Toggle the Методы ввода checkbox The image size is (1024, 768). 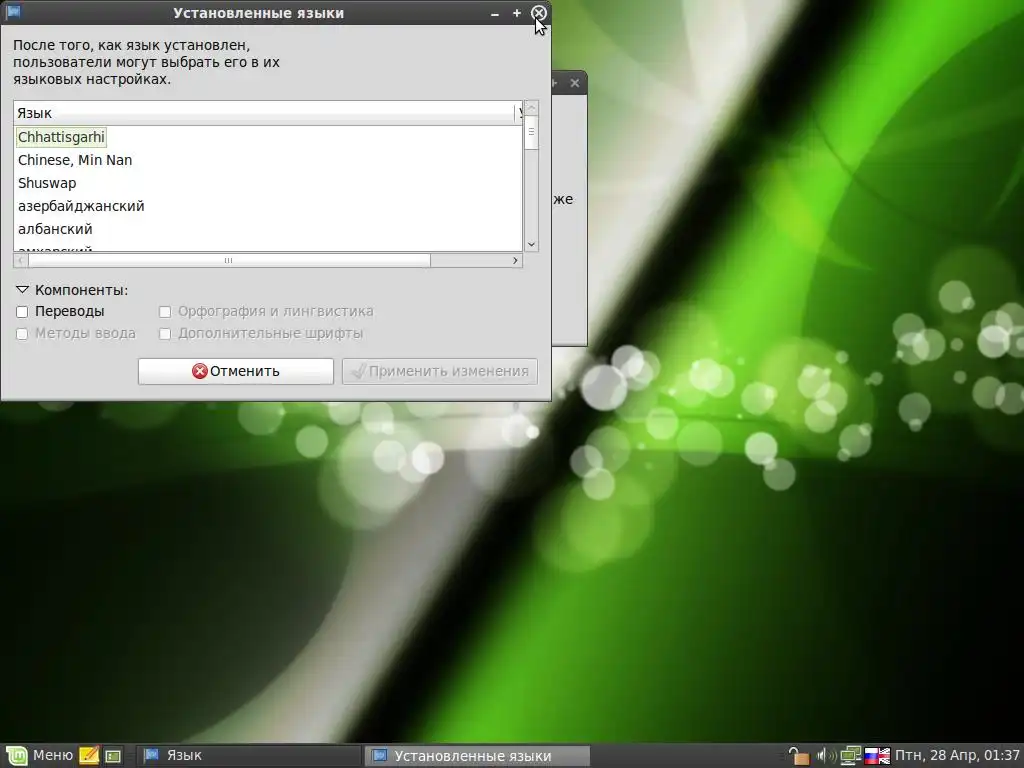pyautogui.click(x=22, y=334)
